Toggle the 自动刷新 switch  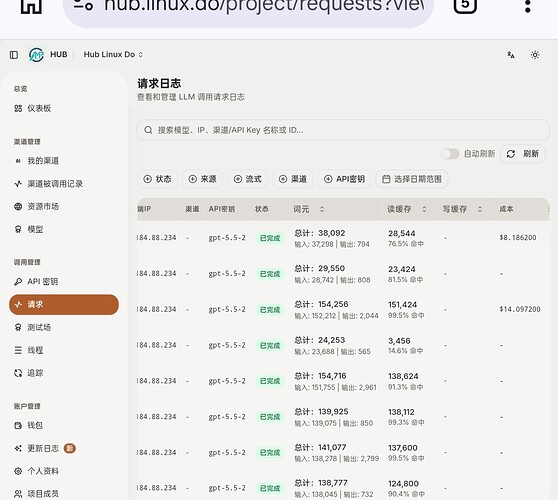pos(450,154)
